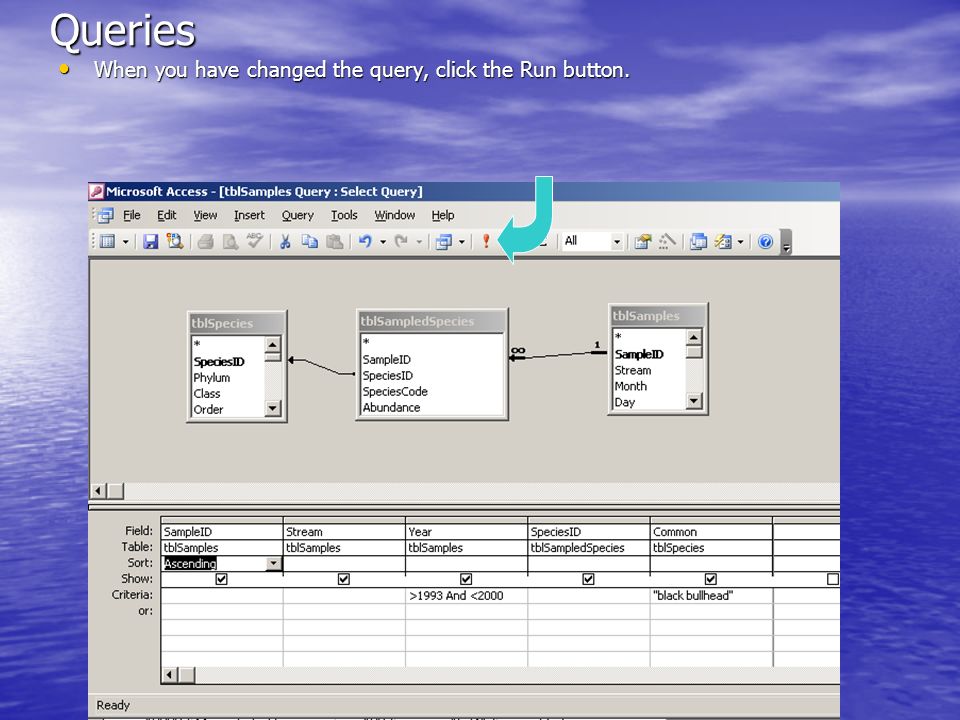Click the Undo arrow icon
This screenshot has width=960, height=720.
pyautogui.click(x=365, y=241)
